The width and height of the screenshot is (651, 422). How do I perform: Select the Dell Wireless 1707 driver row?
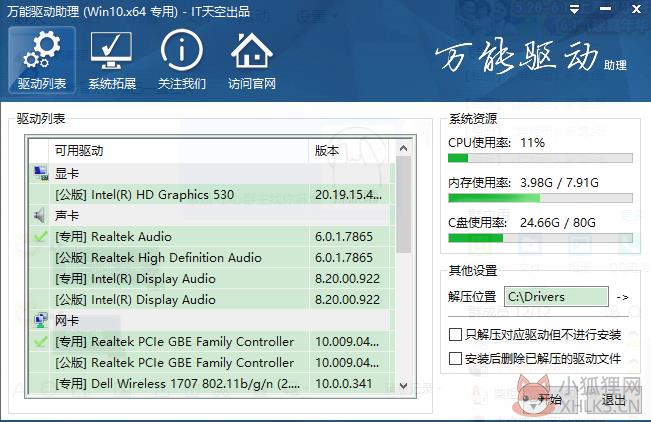click(x=212, y=383)
